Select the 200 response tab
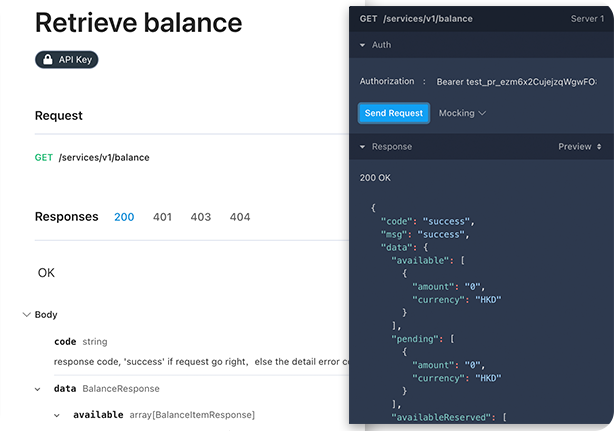 124,217
